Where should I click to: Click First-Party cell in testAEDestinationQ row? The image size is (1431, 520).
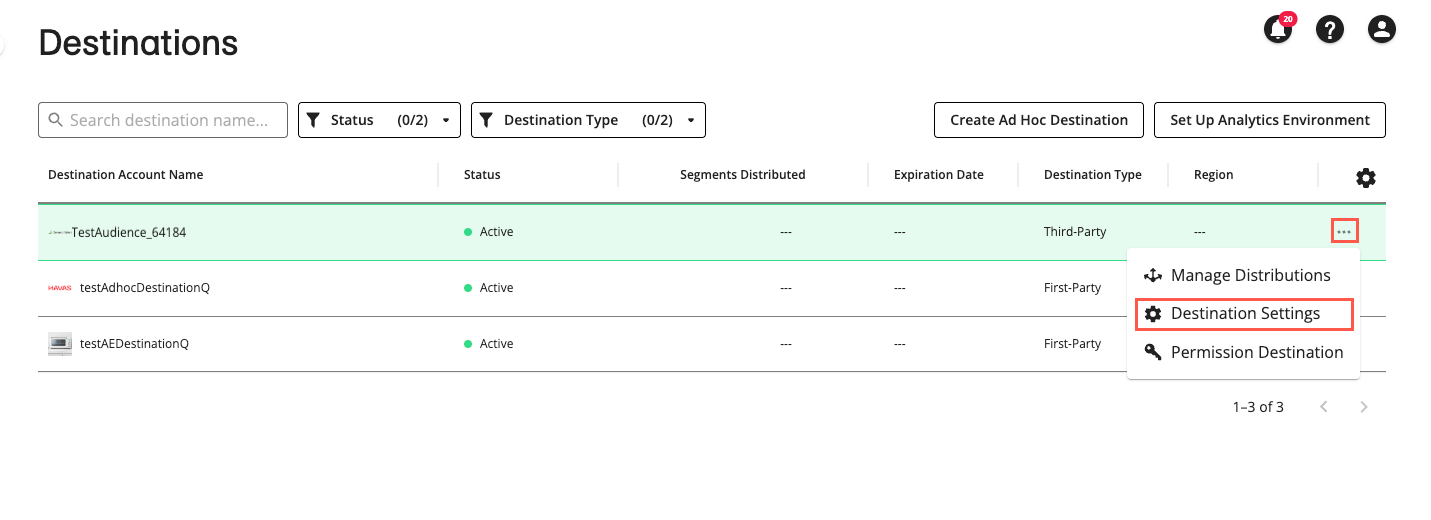coord(1073,344)
